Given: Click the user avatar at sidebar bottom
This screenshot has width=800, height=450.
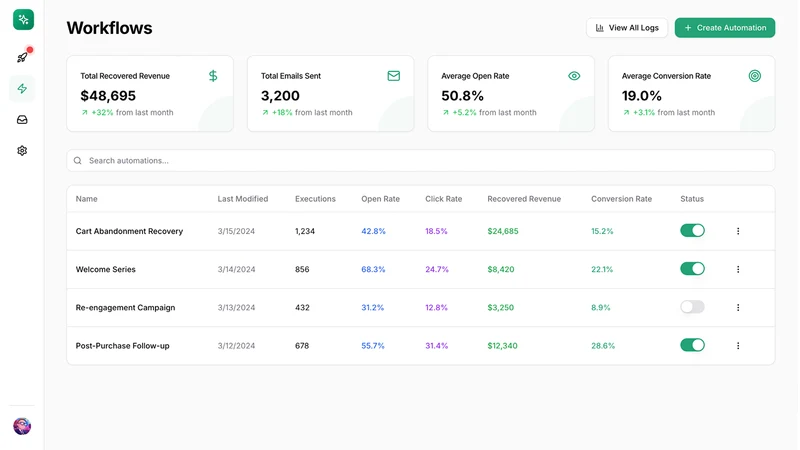Looking at the screenshot, I should tap(22, 426).
